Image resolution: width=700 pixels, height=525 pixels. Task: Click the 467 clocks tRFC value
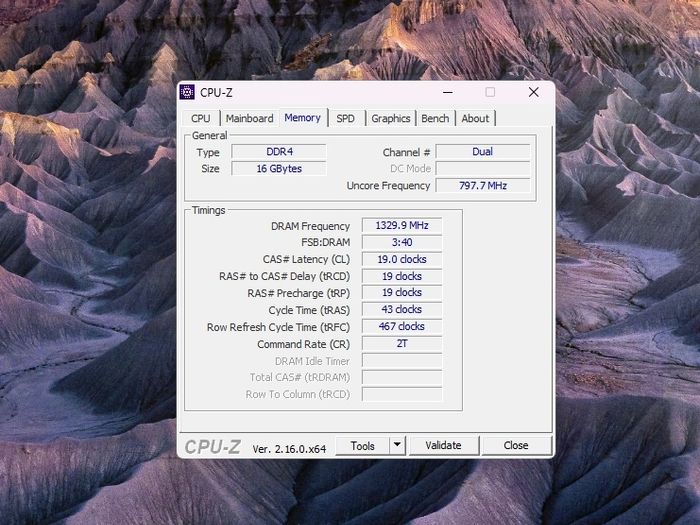pyautogui.click(x=402, y=326)
